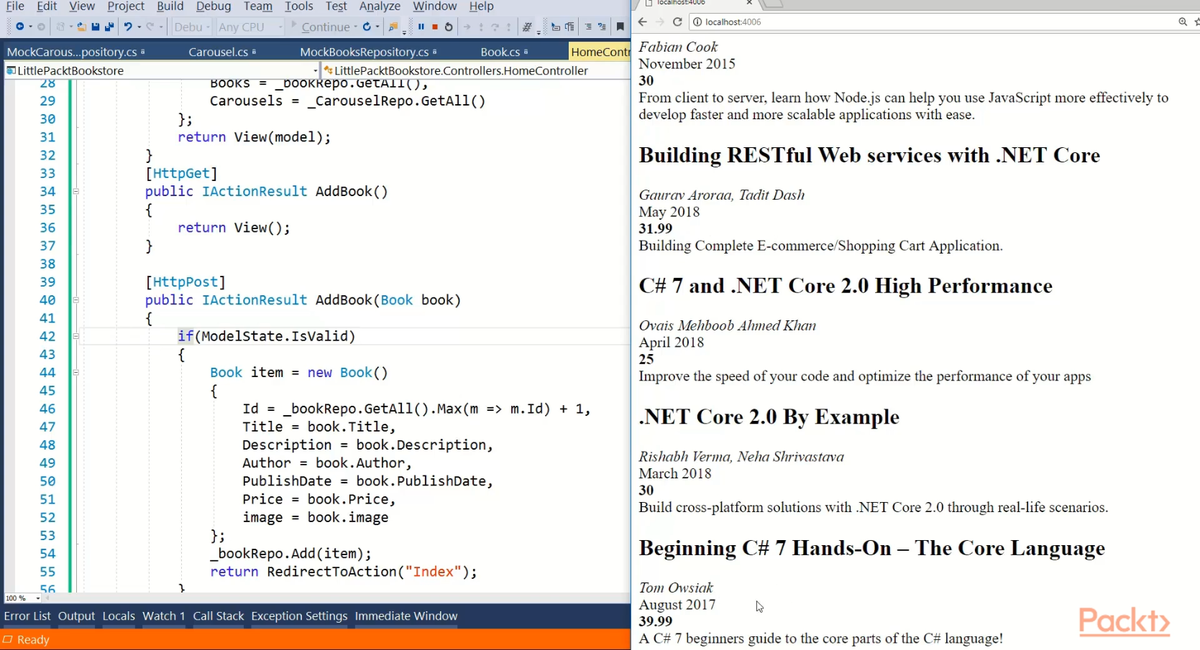Save the current file with the disk icon
The height and width of the screenshot is (650, 1200).
pyautogui.click(x=95, y=27)
